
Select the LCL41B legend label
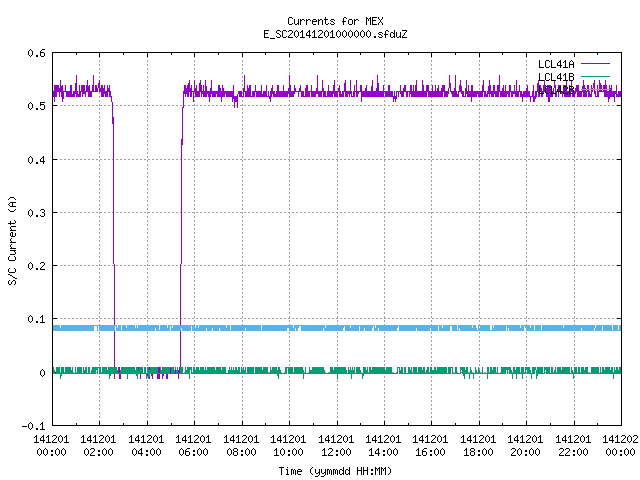pos(556,77)
